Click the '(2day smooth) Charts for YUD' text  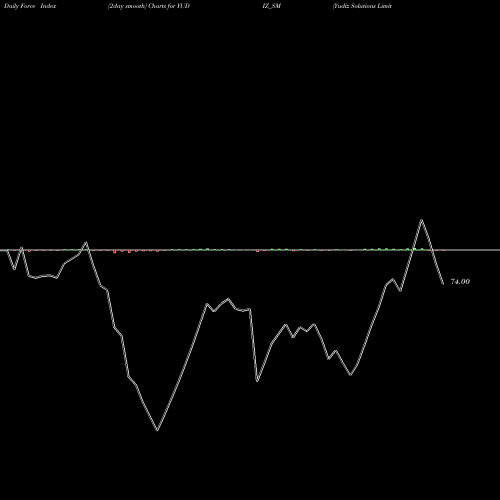point(149,6)
